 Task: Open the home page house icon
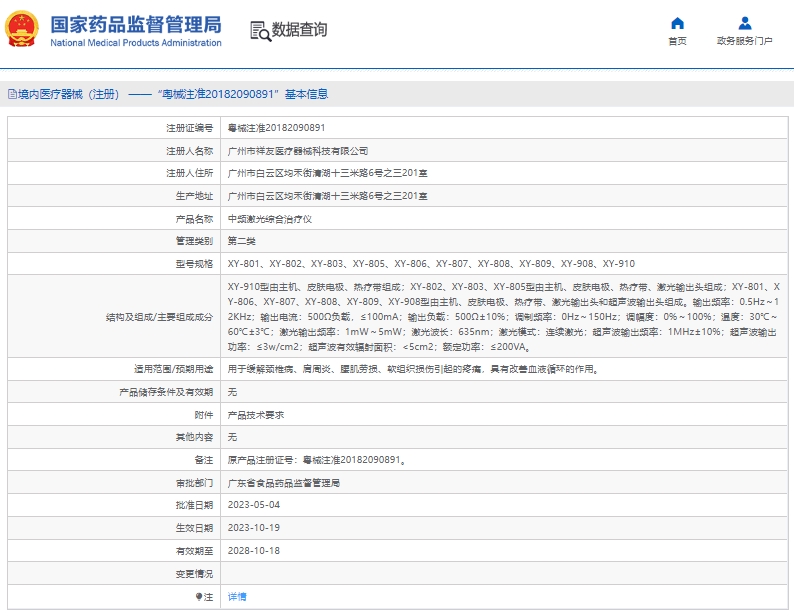pos(677,23)
